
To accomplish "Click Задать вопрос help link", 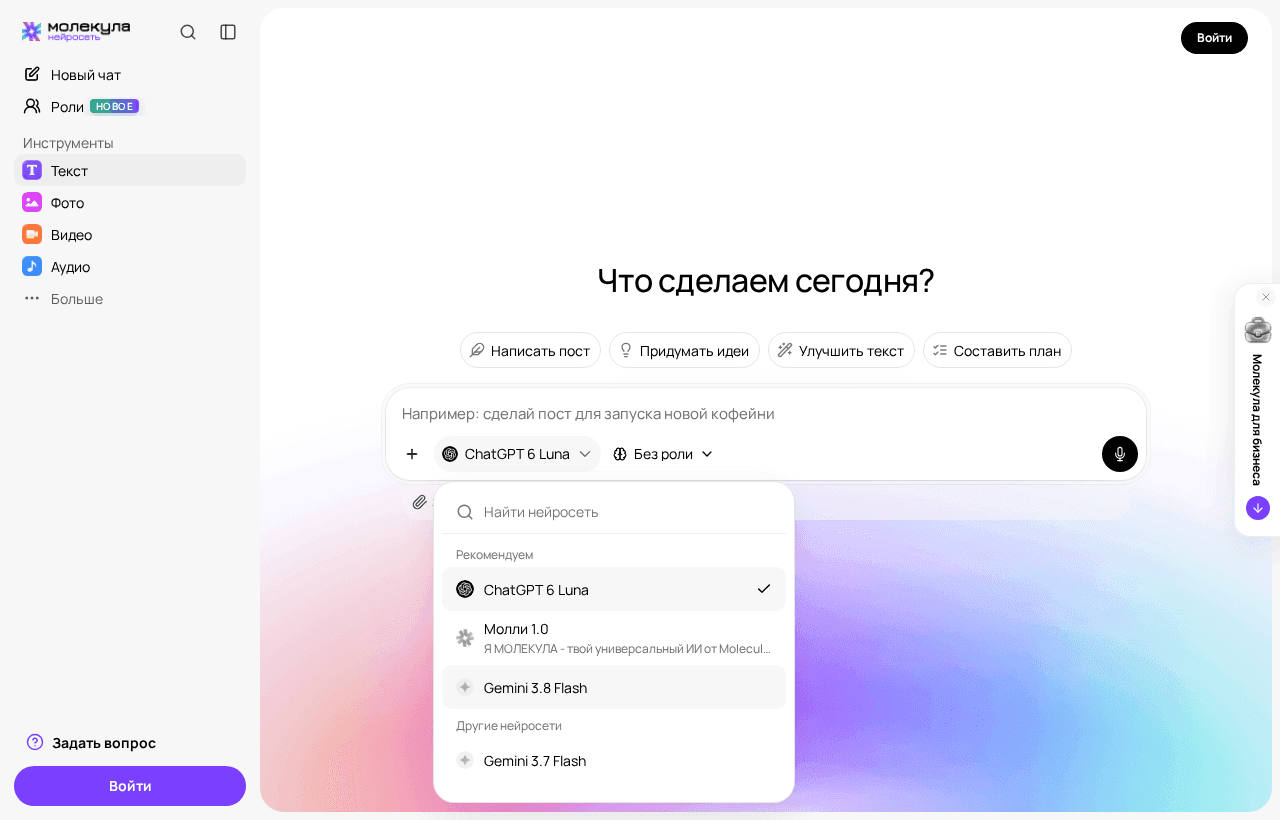I will click(x=91, y=742).
